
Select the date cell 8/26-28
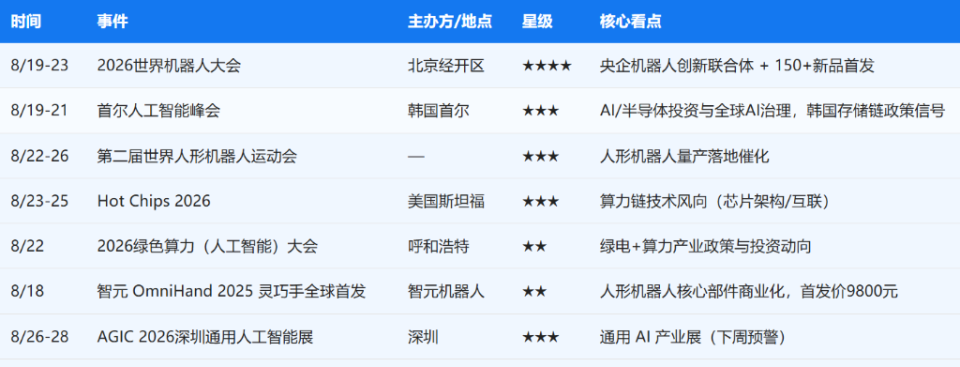pyautogui.click(x=40, y=337)
